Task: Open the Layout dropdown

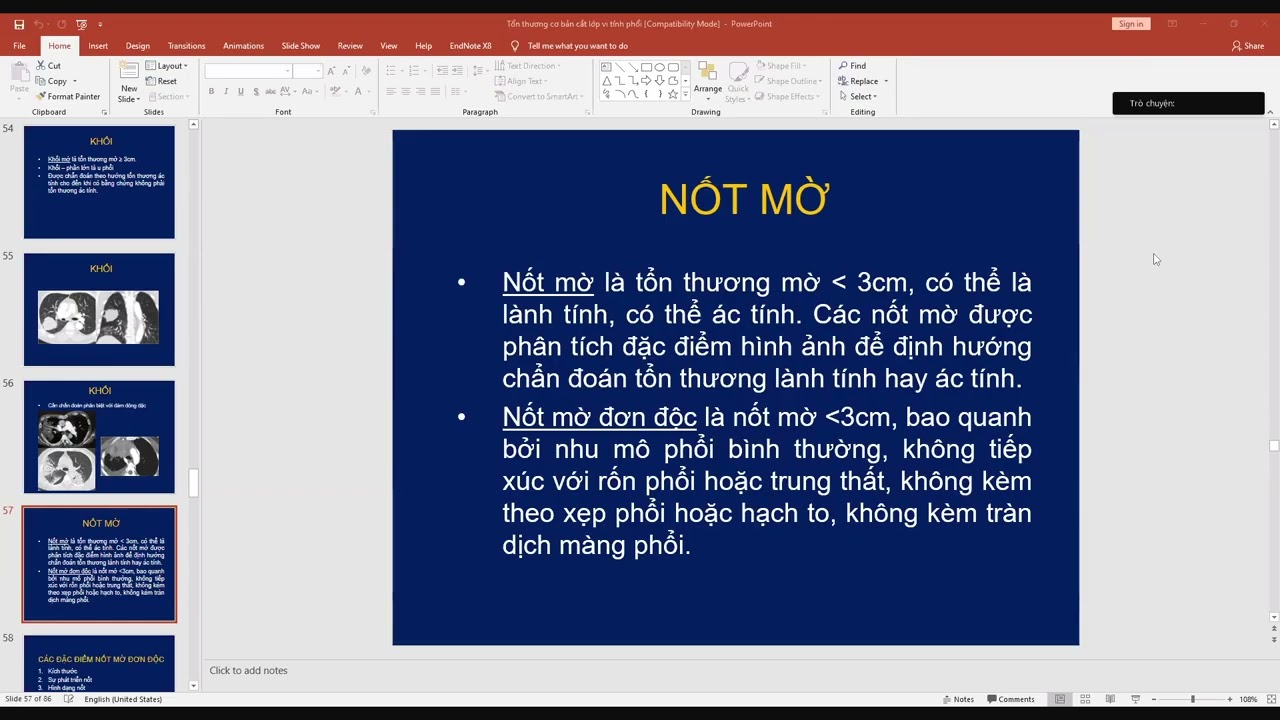Action: pos(166,66)
